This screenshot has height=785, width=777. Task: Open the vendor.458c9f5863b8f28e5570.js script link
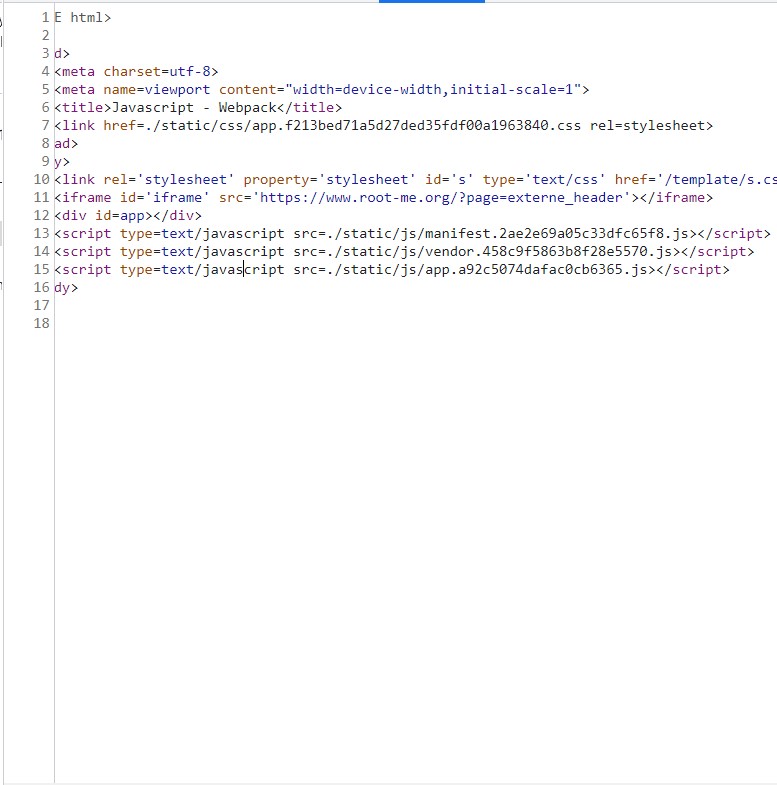point(499,252)
